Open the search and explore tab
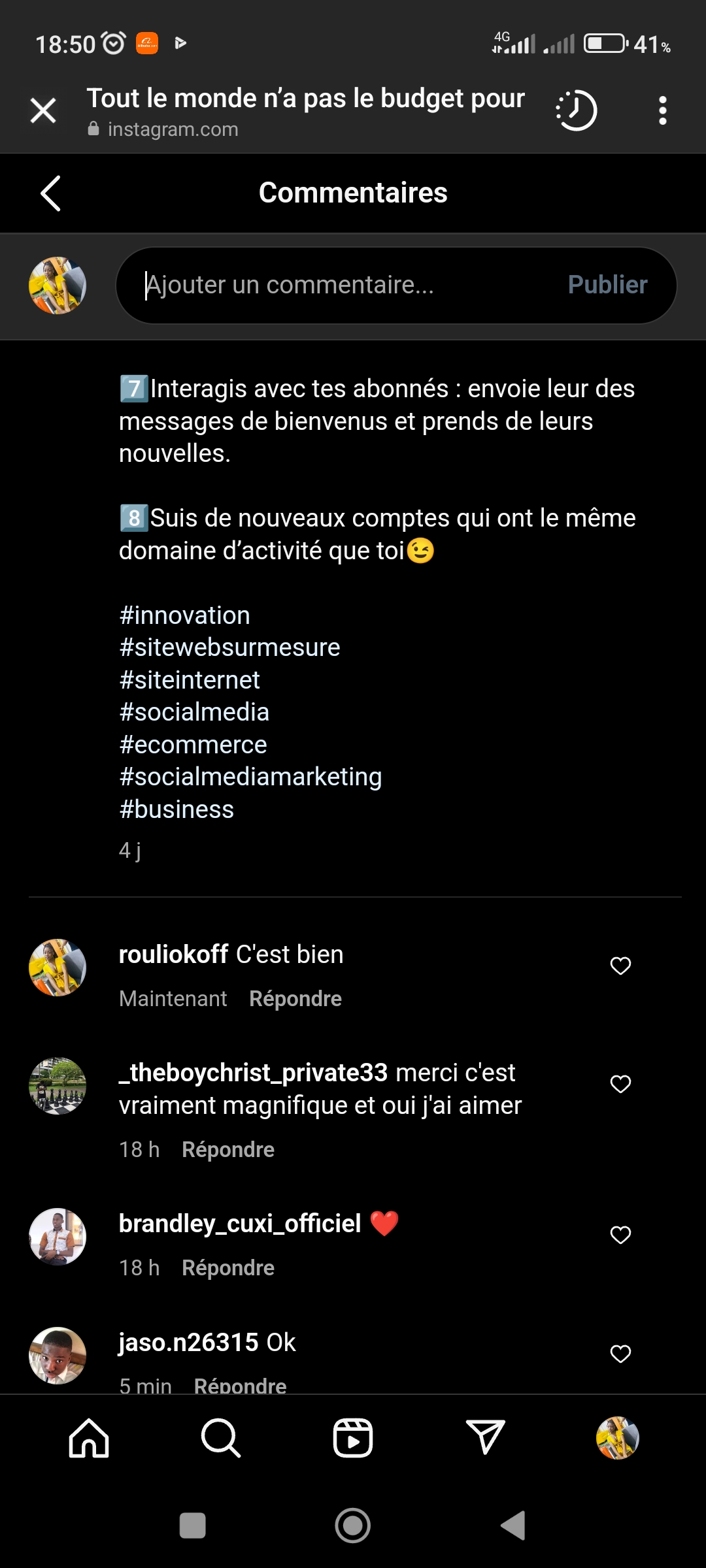 221,1438
